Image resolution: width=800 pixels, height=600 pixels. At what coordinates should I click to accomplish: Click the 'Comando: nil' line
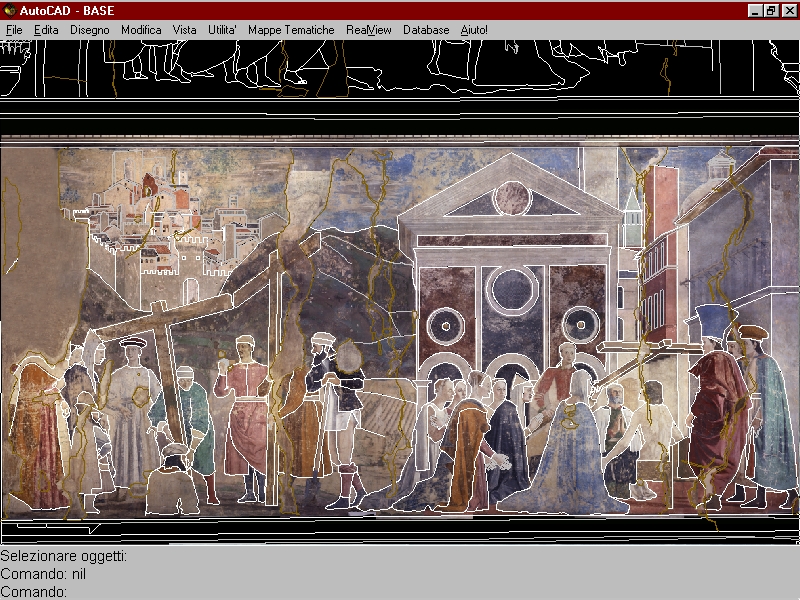point(43,574)
